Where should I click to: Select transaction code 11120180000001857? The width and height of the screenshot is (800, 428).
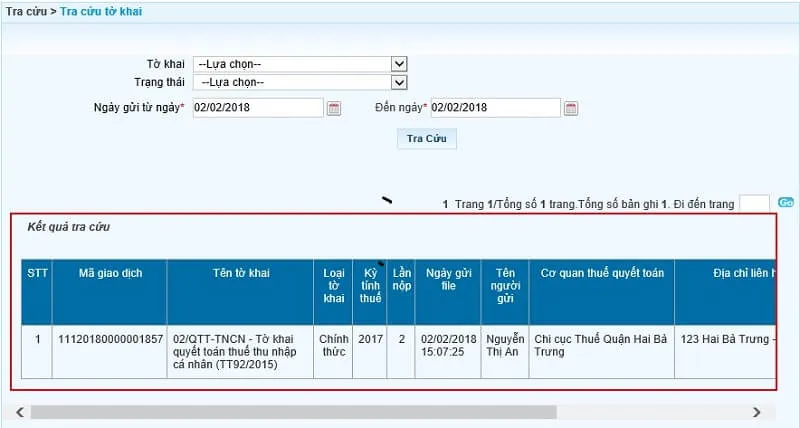110,351
